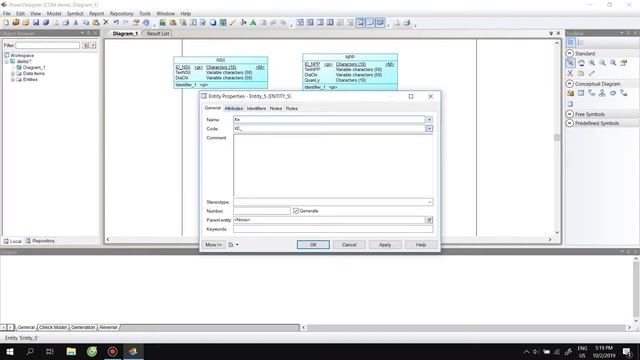Switch to the Attributes tab
Viewport: 640px width, 360px height.
point(234,109)
